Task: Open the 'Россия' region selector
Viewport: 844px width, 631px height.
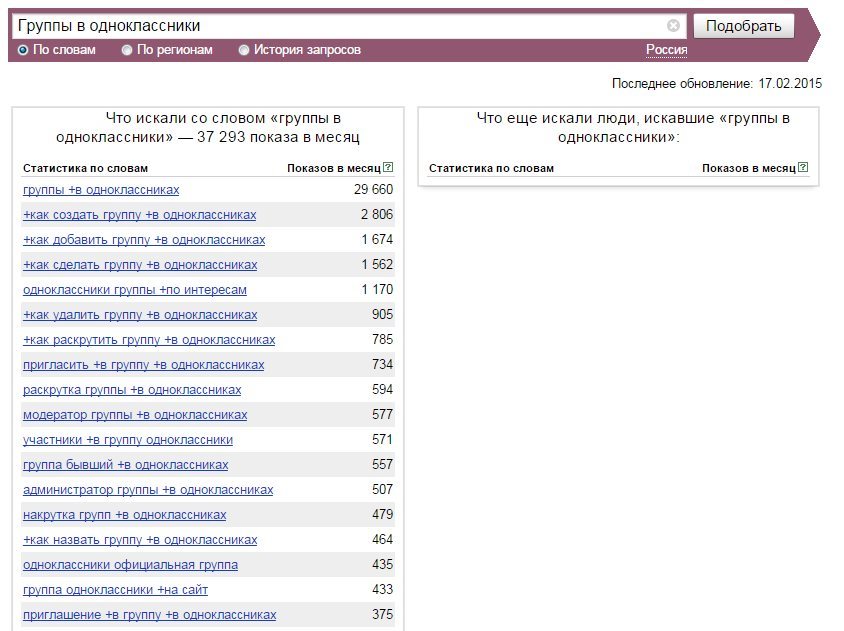Action: point(666,50)
